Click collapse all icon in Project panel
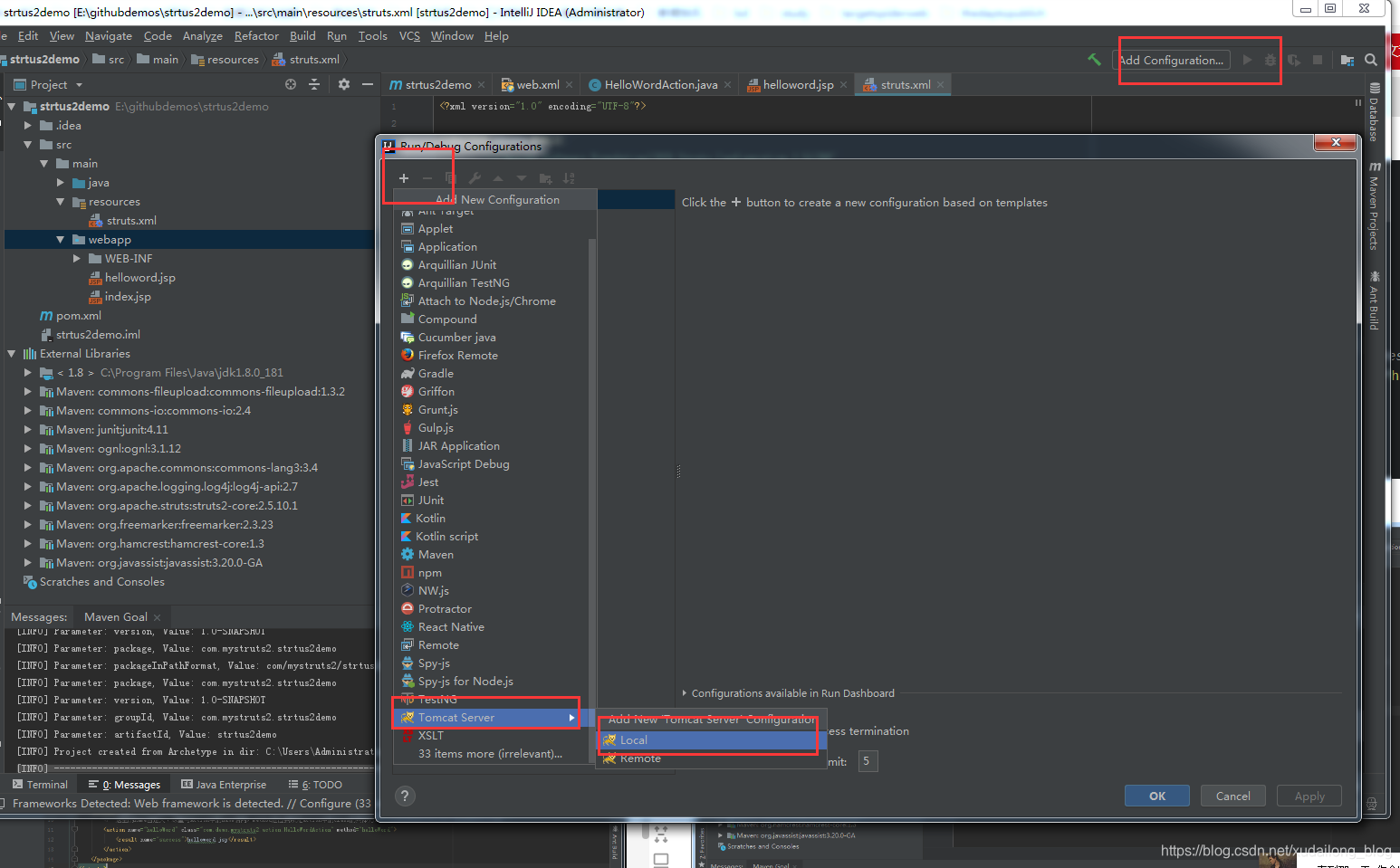The image size is (1400, 868). tap(314, 84)
